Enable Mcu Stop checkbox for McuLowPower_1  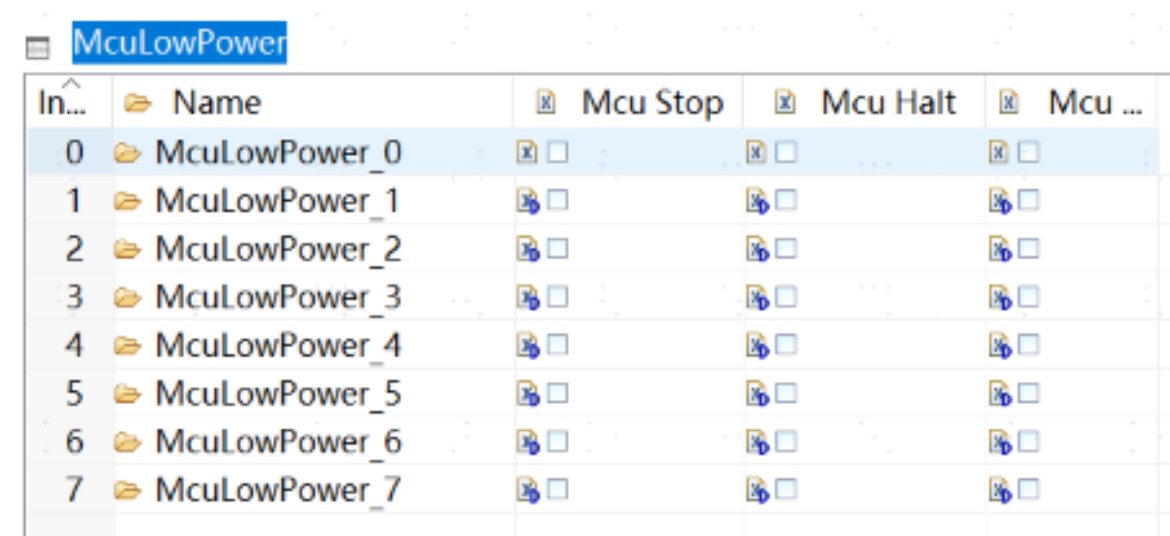click(558, 200)
